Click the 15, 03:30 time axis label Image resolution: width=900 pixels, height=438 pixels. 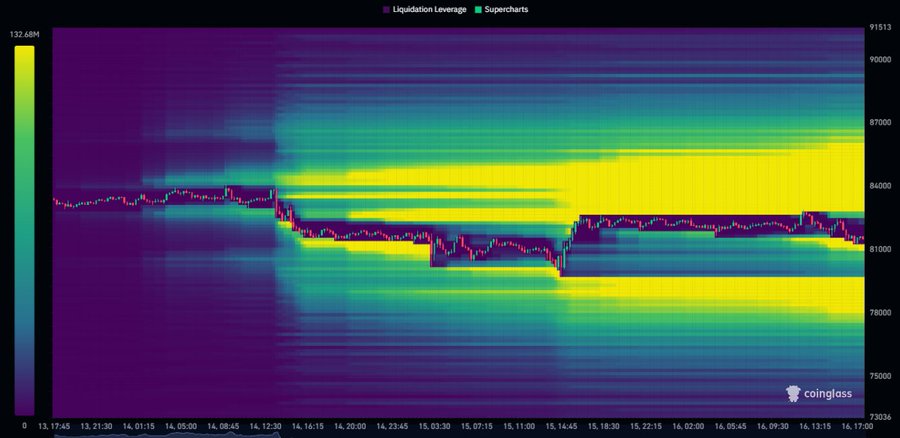coord(435,427)
